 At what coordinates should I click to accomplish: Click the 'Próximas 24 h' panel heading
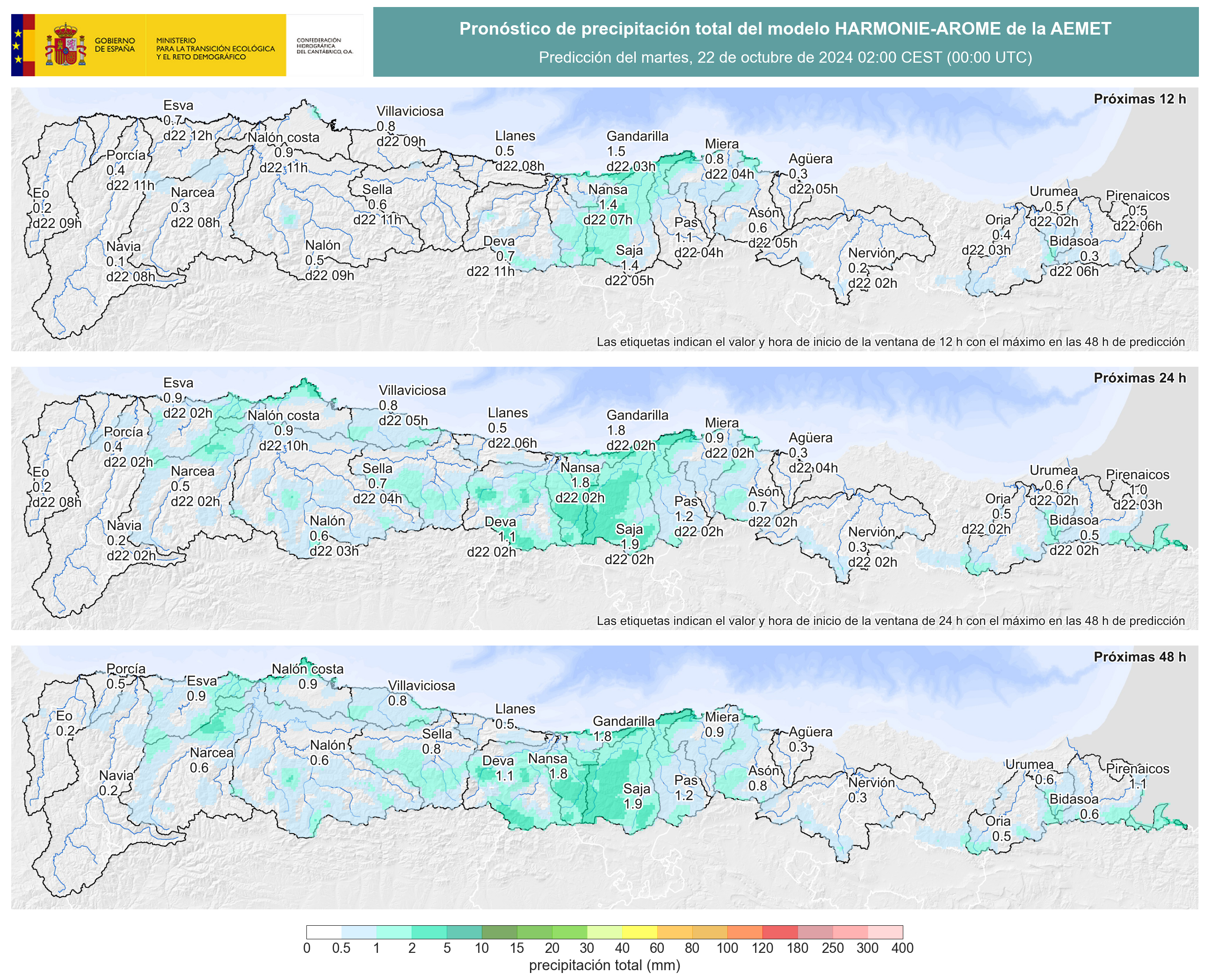1140,377
